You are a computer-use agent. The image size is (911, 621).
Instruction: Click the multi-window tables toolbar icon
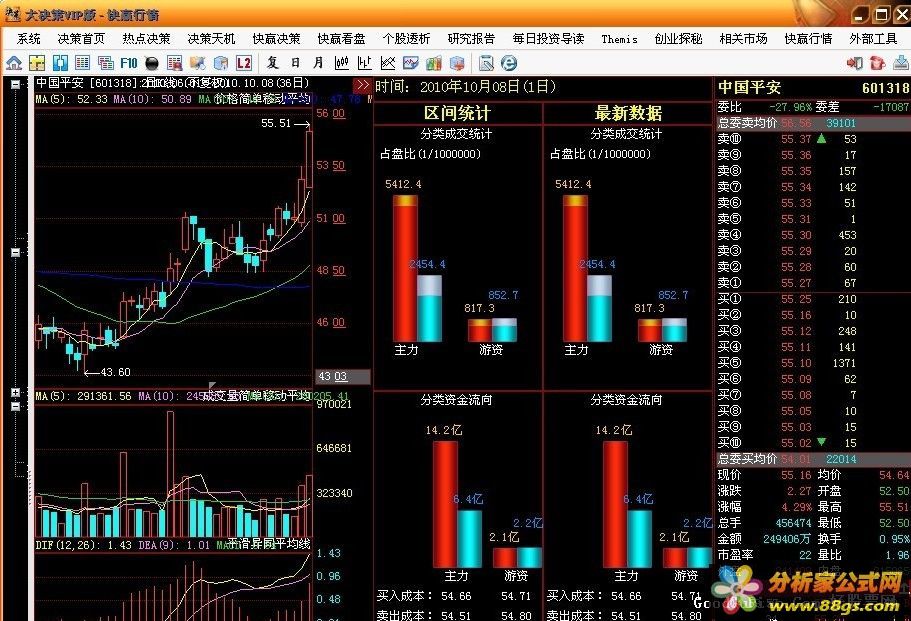pos(106,63)
